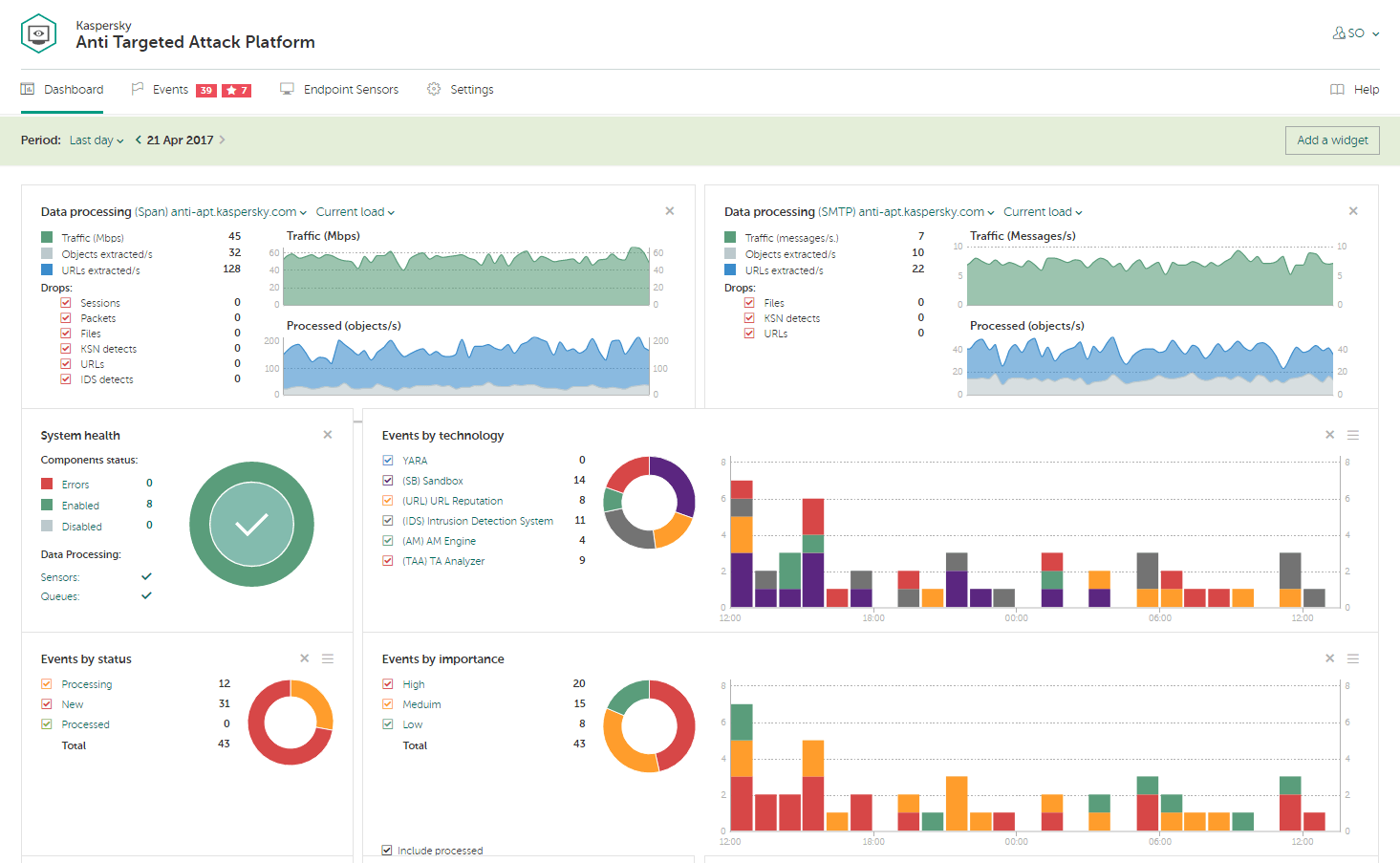Toggle (IDS) Intrusion Detection System checkbox
The height and width of the screenshot is (863, 1400).
point(388,521)
